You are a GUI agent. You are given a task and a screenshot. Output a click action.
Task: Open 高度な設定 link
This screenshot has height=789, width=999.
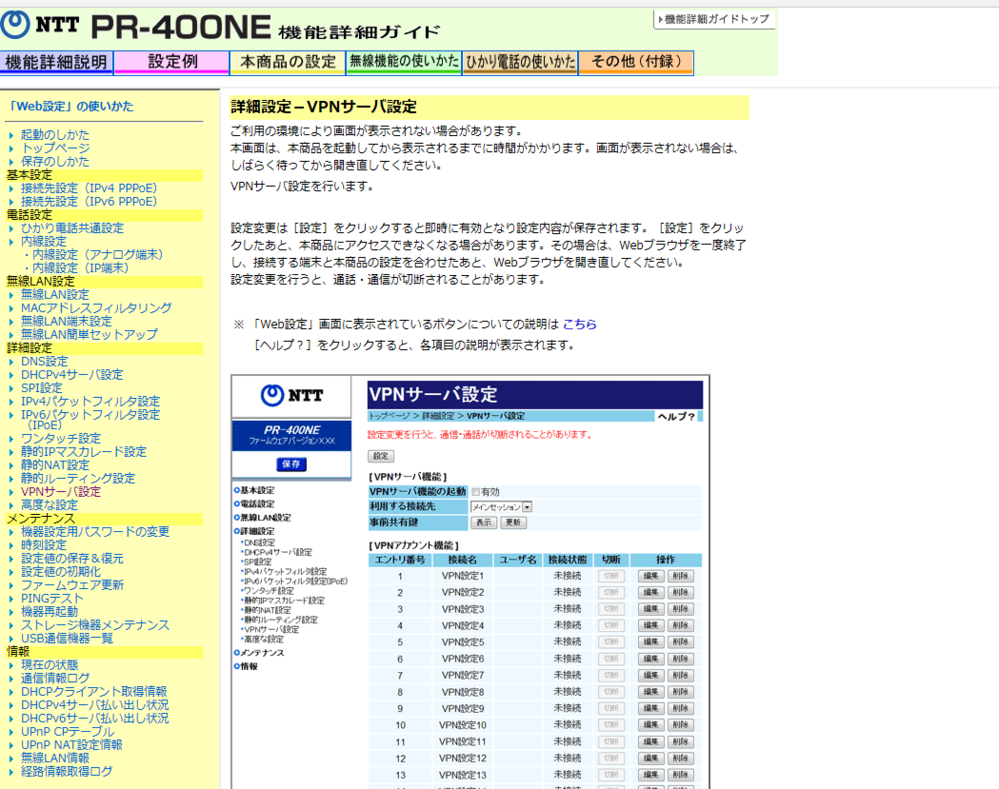point(49,505)
